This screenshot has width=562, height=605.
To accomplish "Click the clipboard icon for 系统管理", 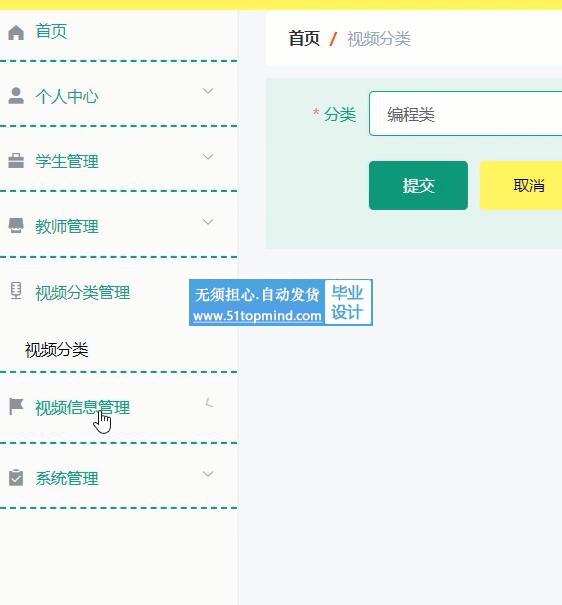I will point(16,478).
